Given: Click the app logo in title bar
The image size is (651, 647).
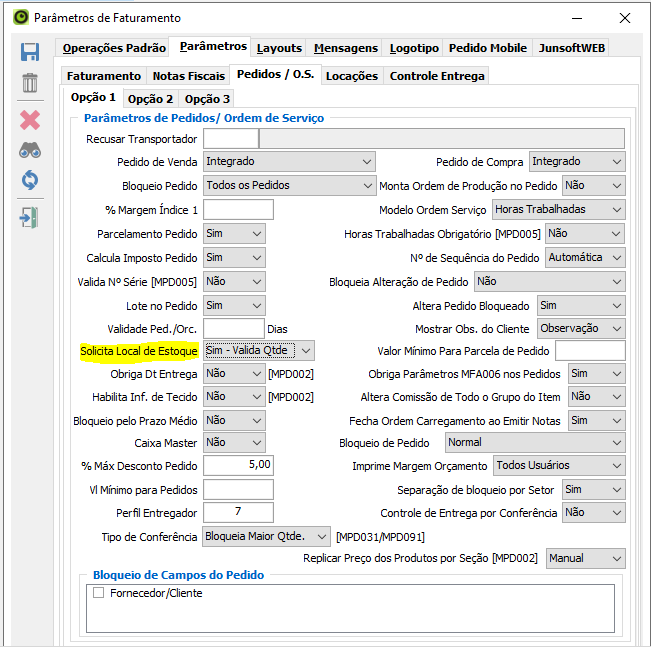Looking at the screenshot, I should coord(17,18).
